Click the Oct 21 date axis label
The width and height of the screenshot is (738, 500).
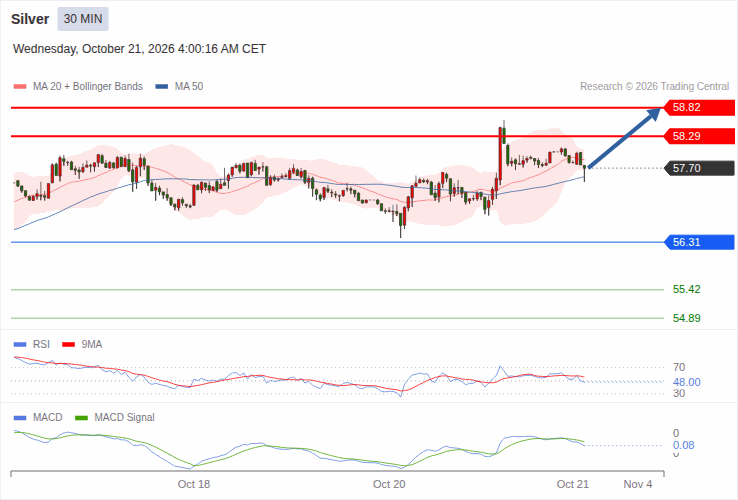[573, 484]
